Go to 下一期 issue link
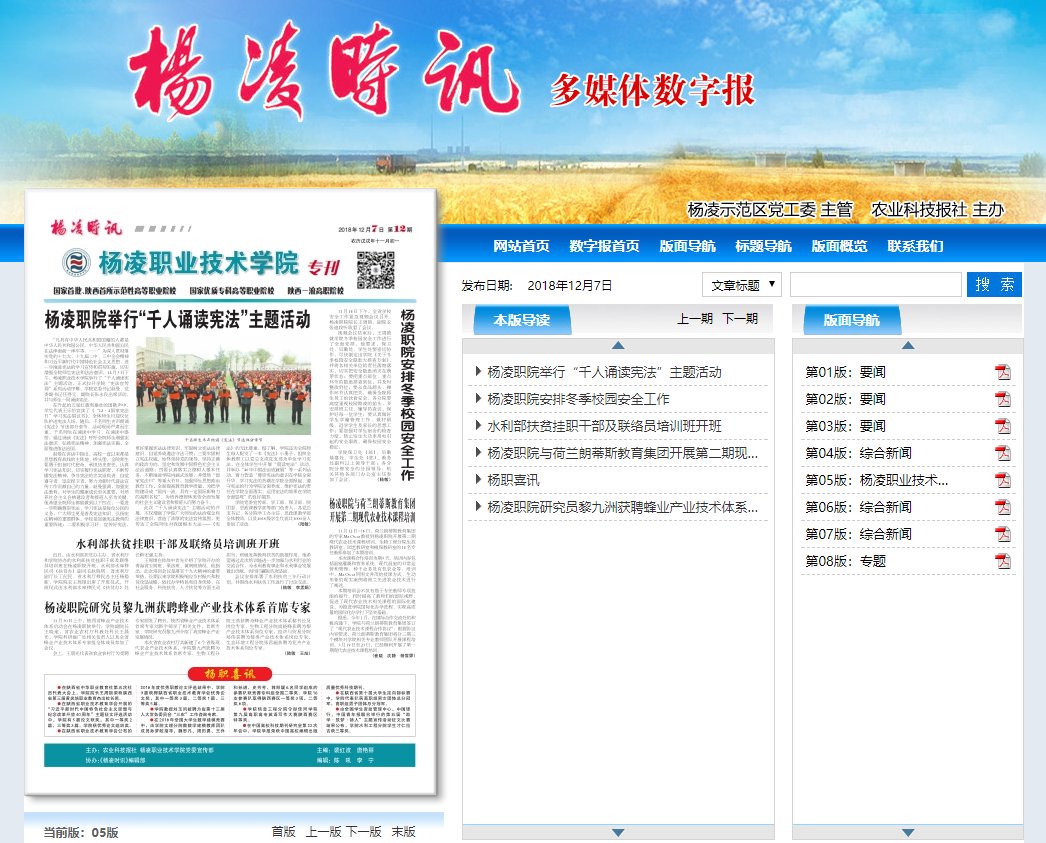1046x843 pixels. click(740, 319)
